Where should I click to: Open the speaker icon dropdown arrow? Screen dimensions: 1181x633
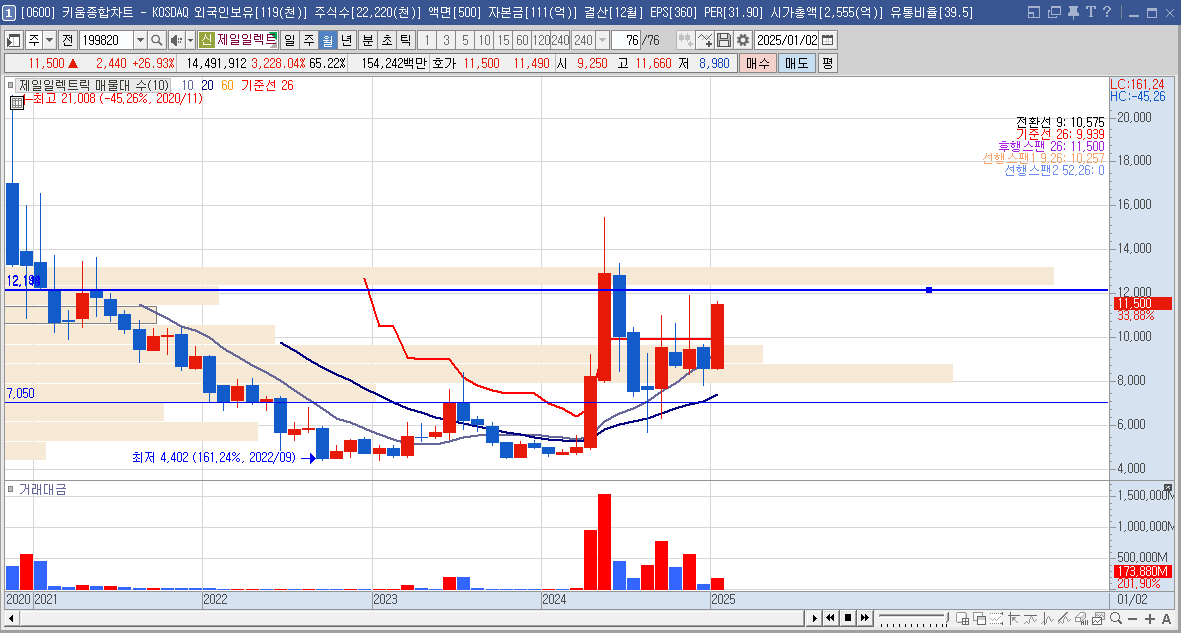pyautogui.click(x=191, y=40)
